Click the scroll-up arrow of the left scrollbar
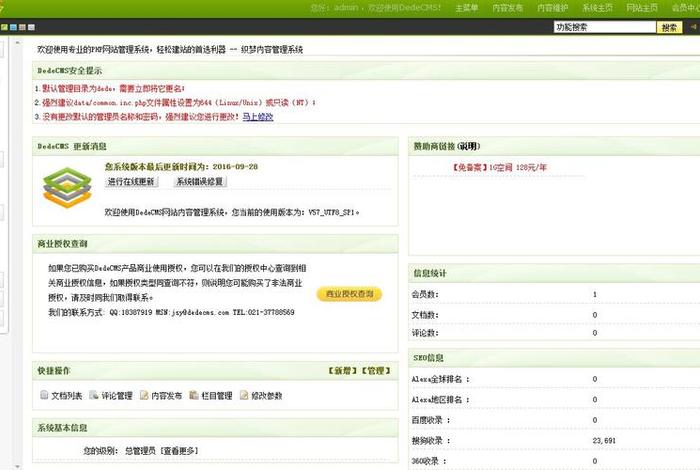Viewport: 700px width, 470px height. (x=17, y=43)
